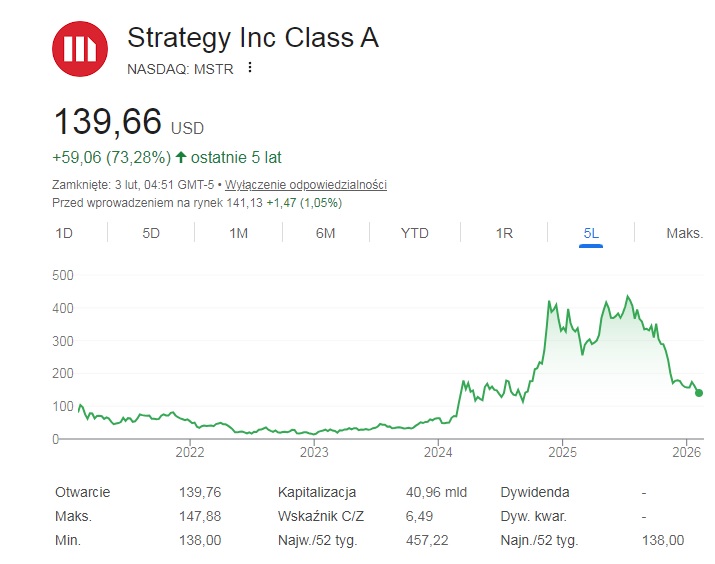The image size is (715, 564).
Task: Click the 139,66 USD price
Action: coord(108,122)
